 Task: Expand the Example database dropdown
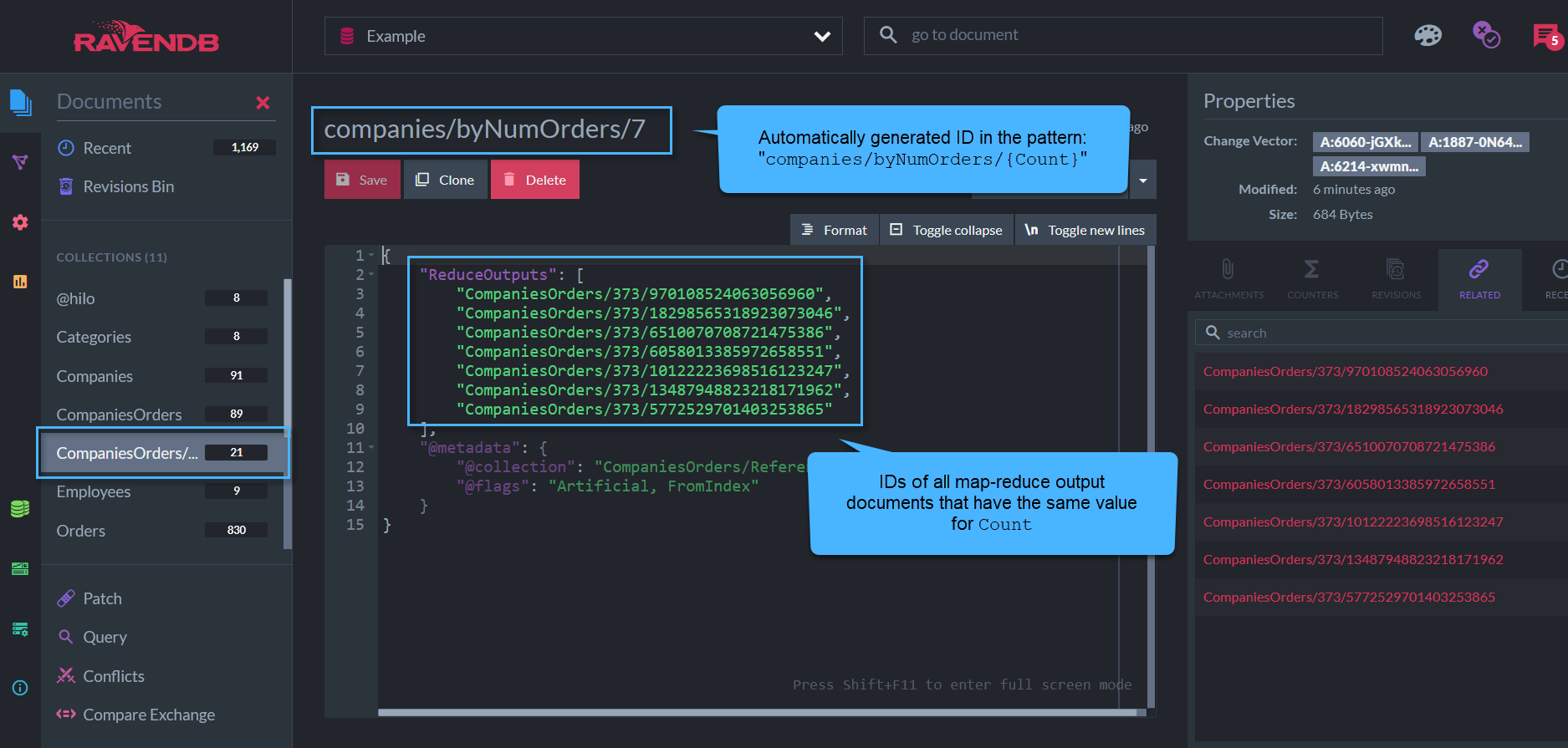[583, 36]
